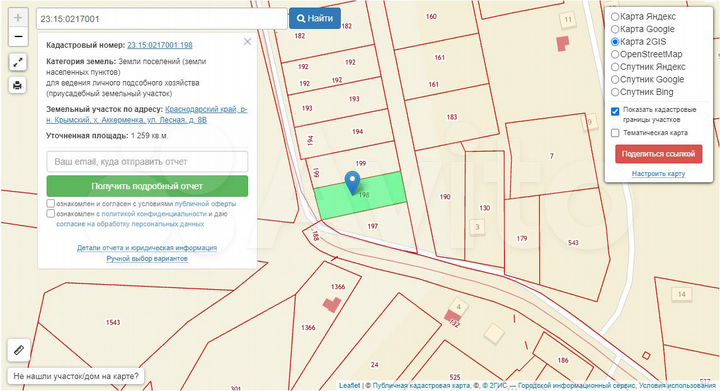Open Условия использования link
The image size is (720, 391).
coord(677,385)
